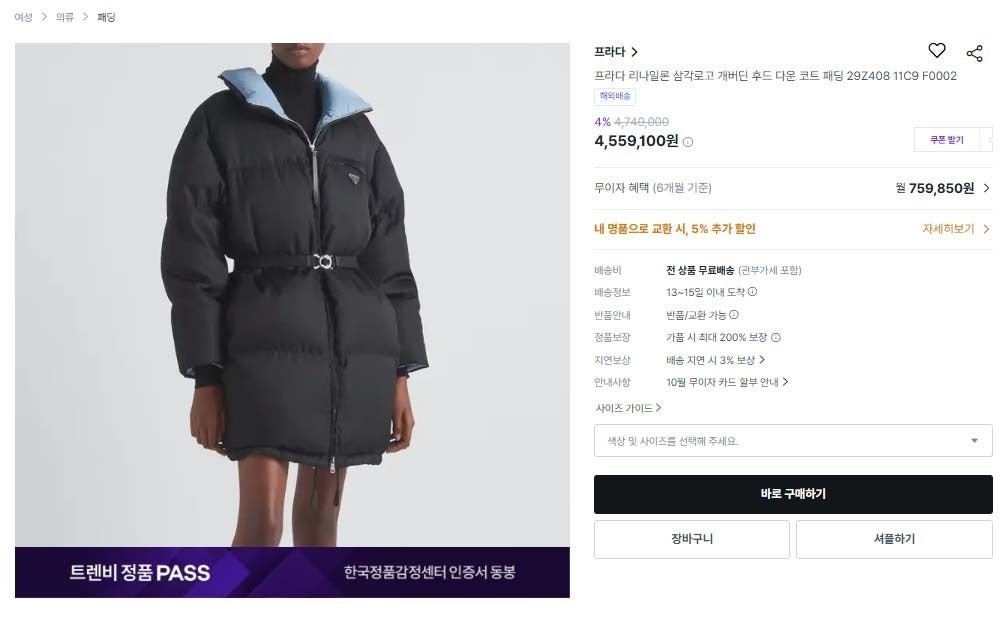Click 바로 구매하기 buy now button
Screen dimensions: 1005x621
coord(793,494)
